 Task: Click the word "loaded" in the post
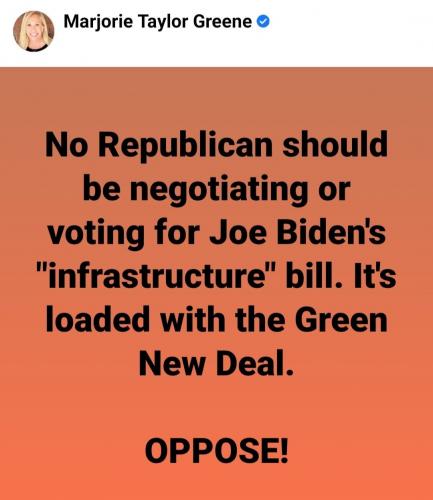(x=98, y=319)
